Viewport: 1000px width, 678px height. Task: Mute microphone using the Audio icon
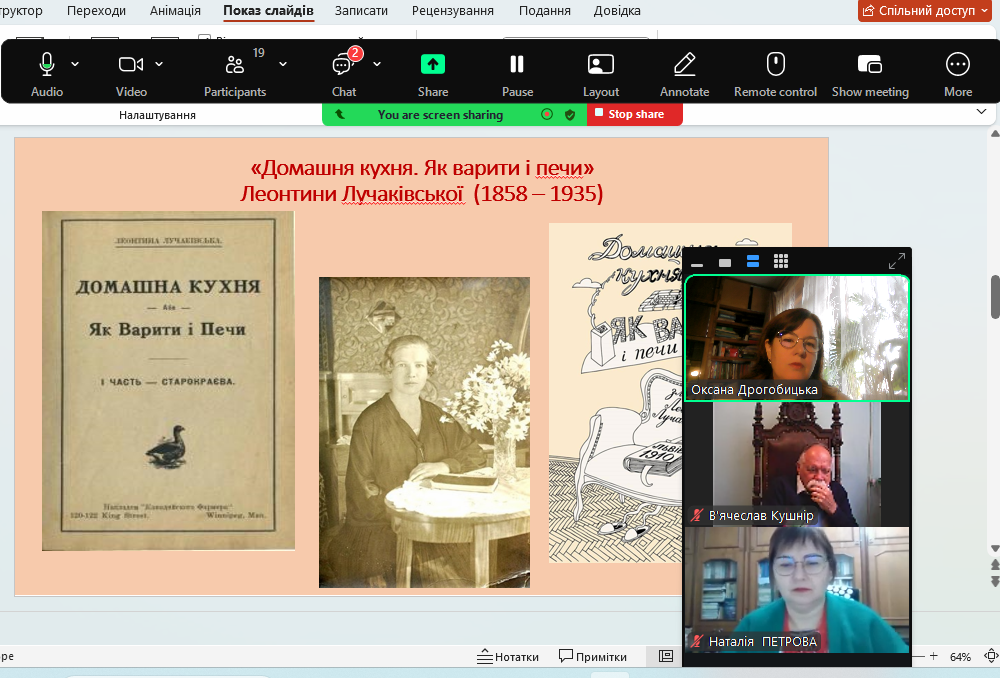pyautogui.click(x=46, y=65)
